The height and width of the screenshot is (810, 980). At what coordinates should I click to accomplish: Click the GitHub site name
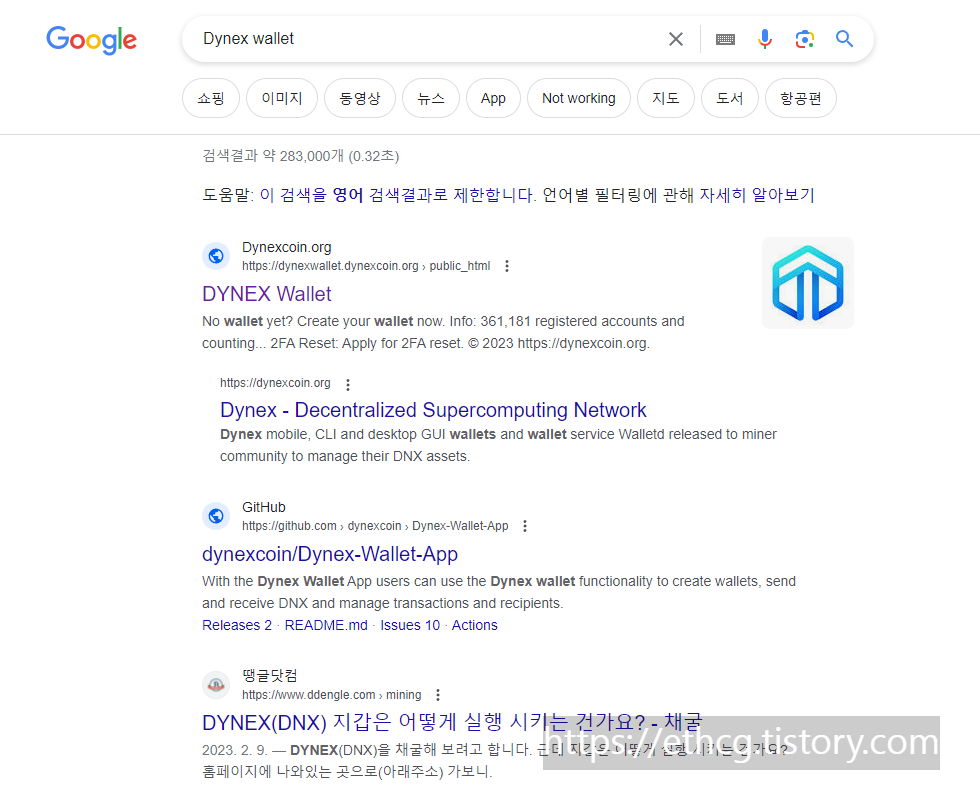(x=264, y=508)
